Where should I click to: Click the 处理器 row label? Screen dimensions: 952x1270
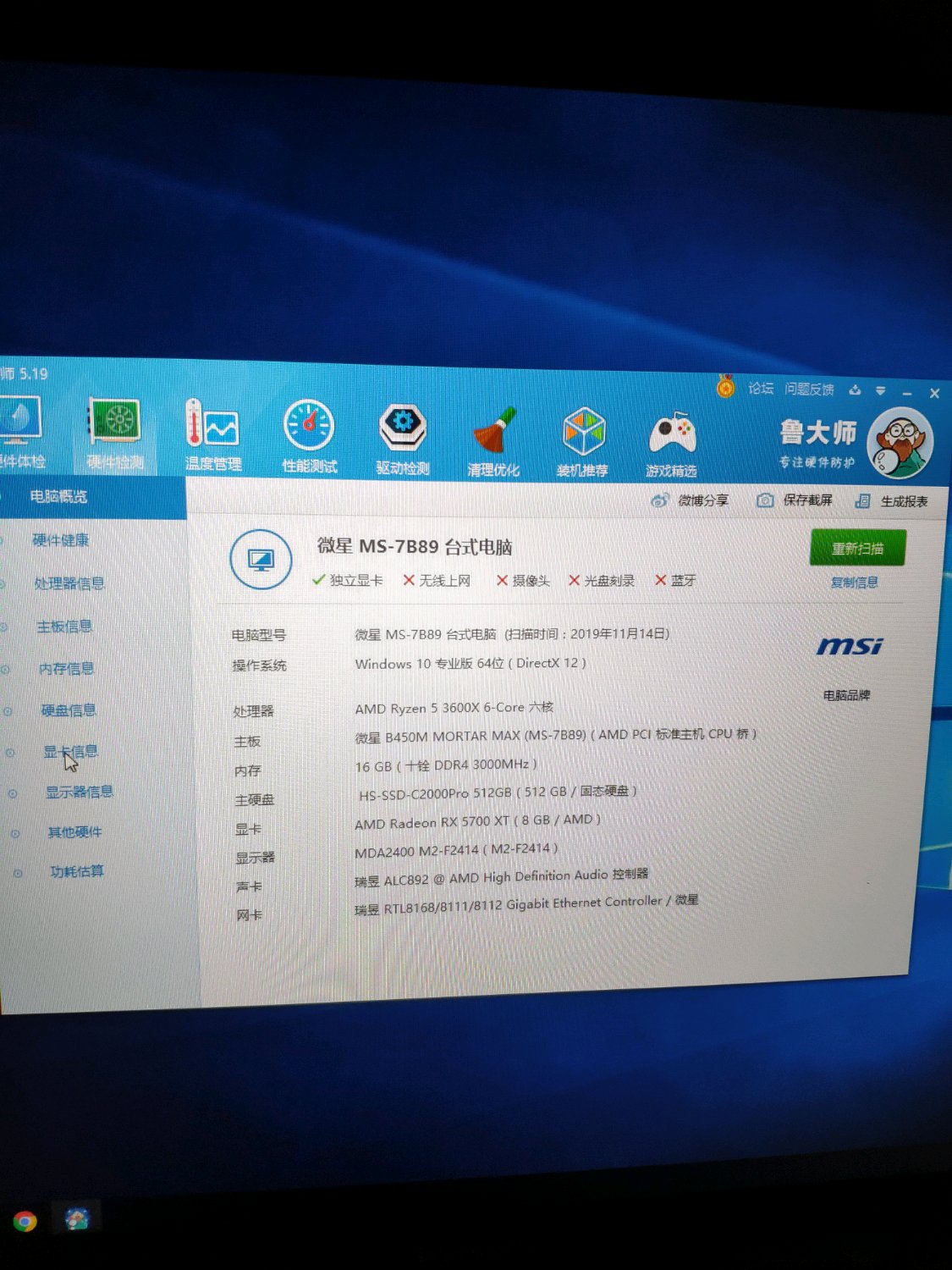tap(253, 711)
